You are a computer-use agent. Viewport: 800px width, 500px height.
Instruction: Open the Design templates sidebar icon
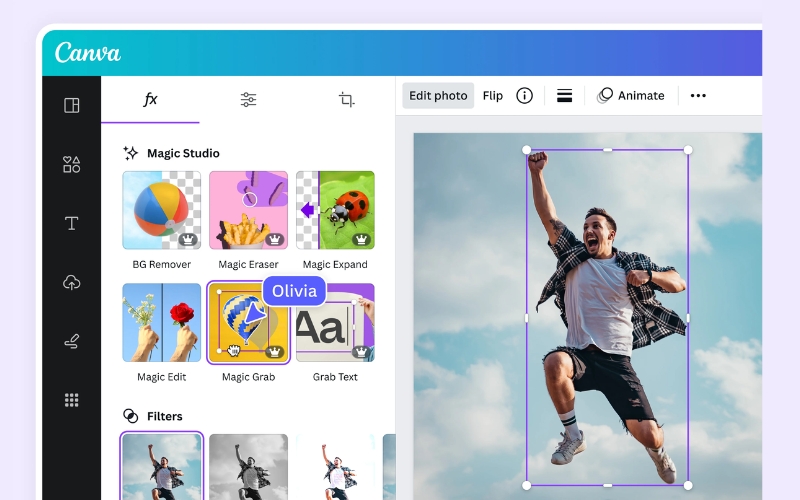pos(71,105)
